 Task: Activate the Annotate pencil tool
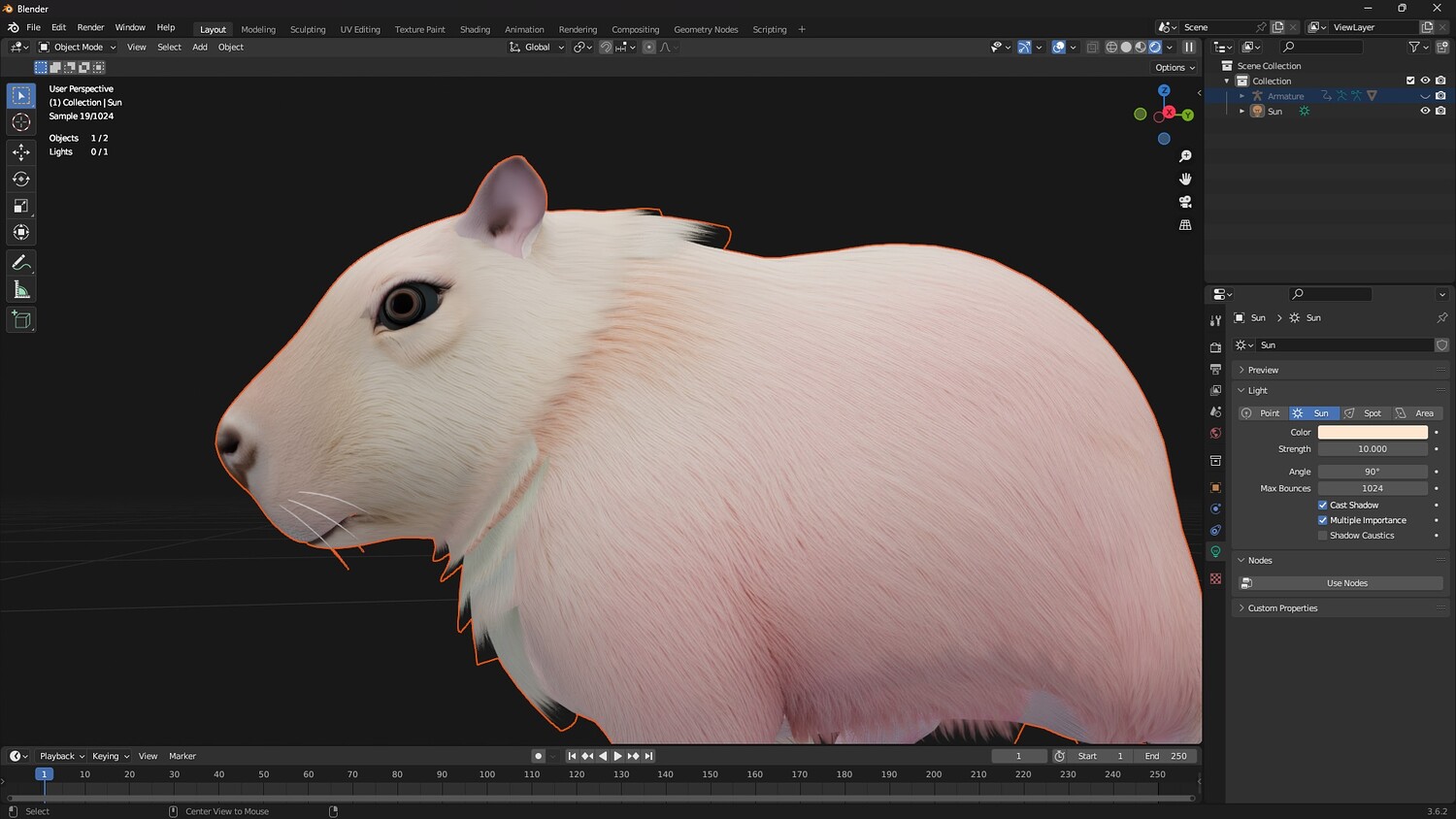21,263
